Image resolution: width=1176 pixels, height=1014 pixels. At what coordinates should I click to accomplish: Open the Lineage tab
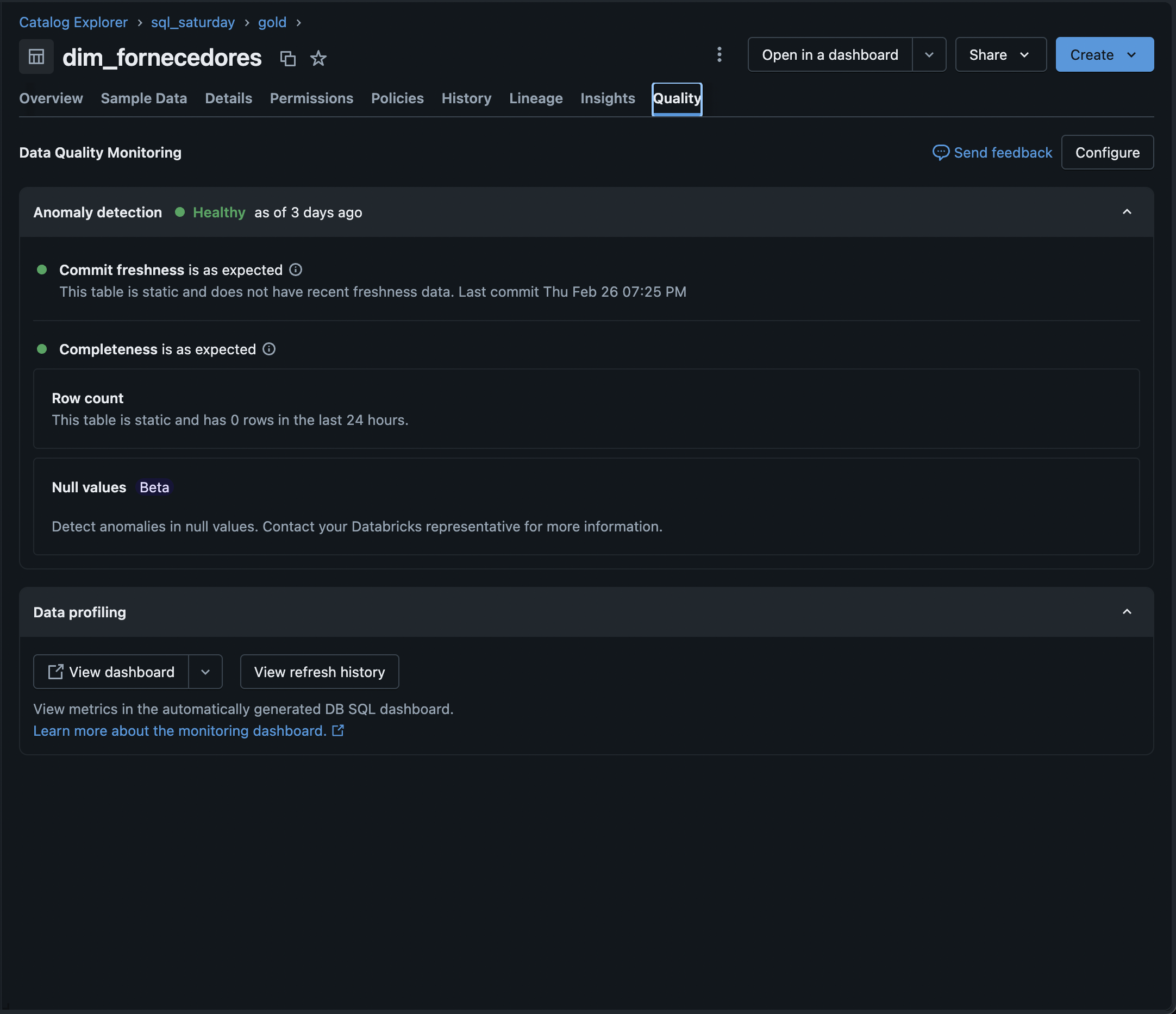click(536, 98)
